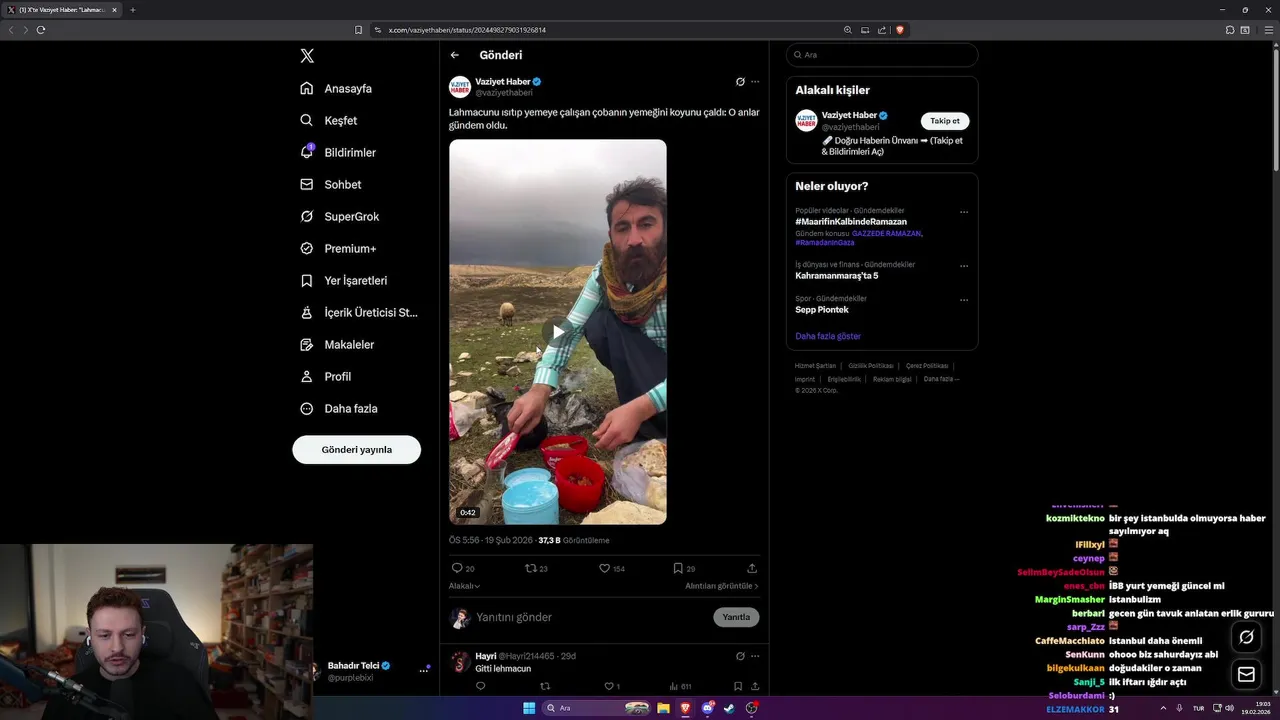This screenshot has width=1280, height=720.
Task: Open #MaarifinKalbindeRamazan trend
Action: (851, 221)
